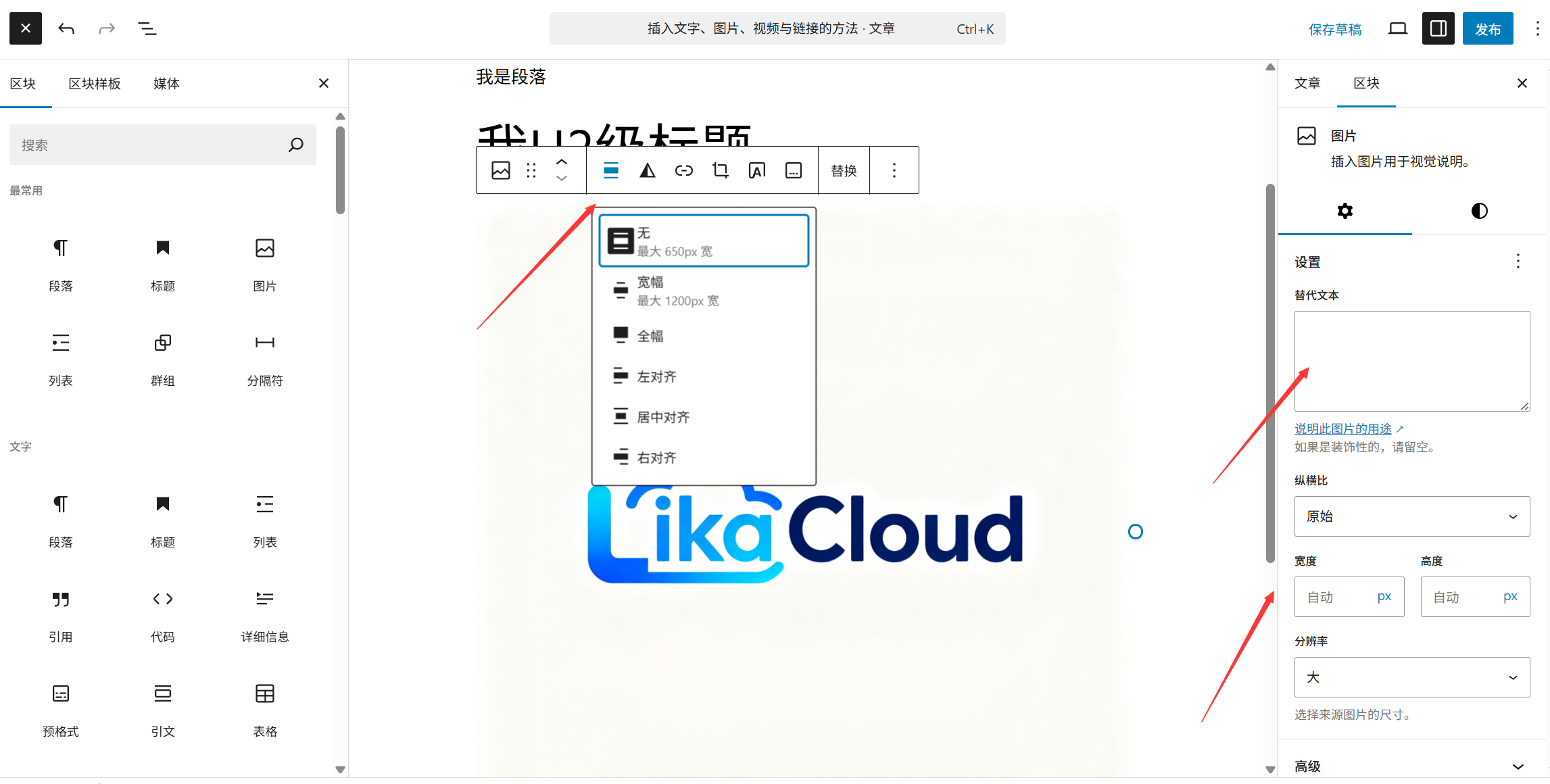Viewport: 1550px width, 784px height.
Task: Switch to 文章 tab in sidebar
Action: [1307, 83]
